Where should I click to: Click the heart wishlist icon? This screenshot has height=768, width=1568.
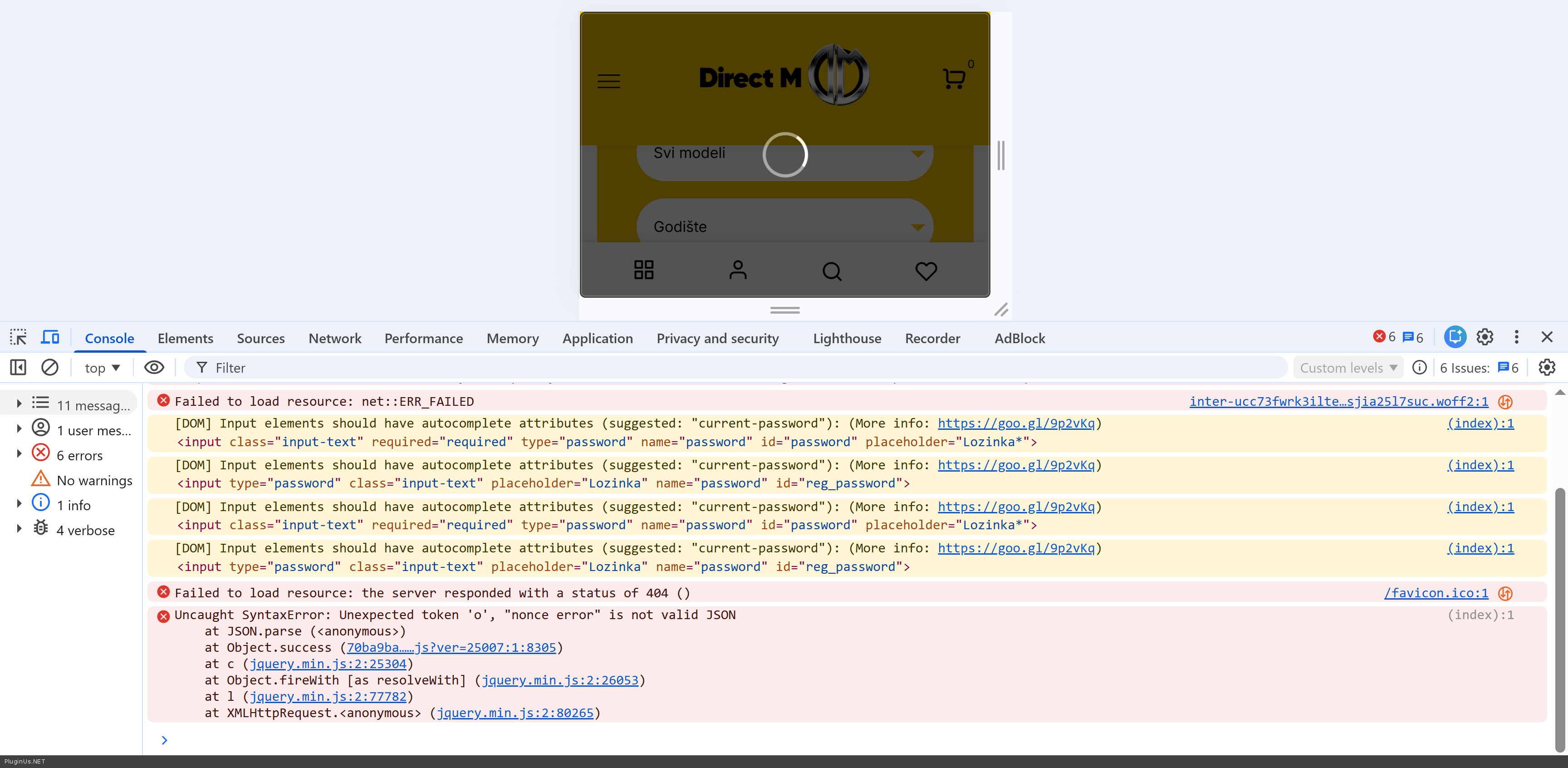coord(926,271)
